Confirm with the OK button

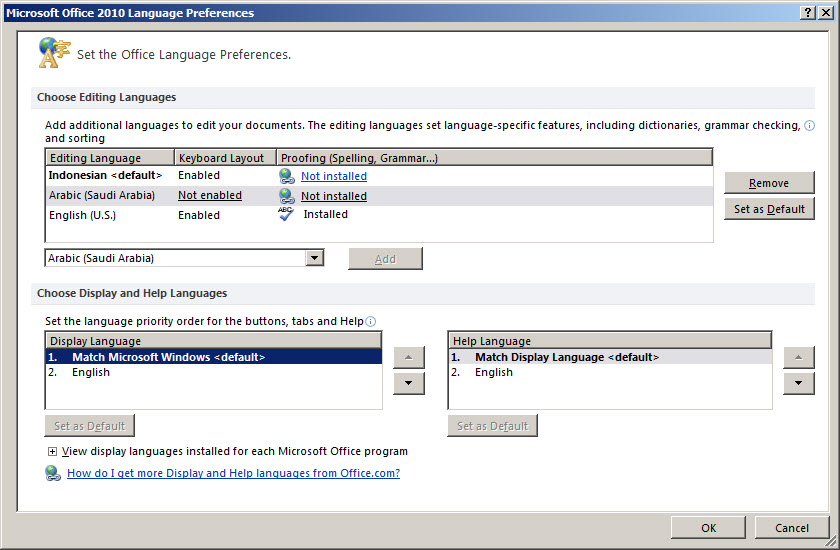(708, 528)
